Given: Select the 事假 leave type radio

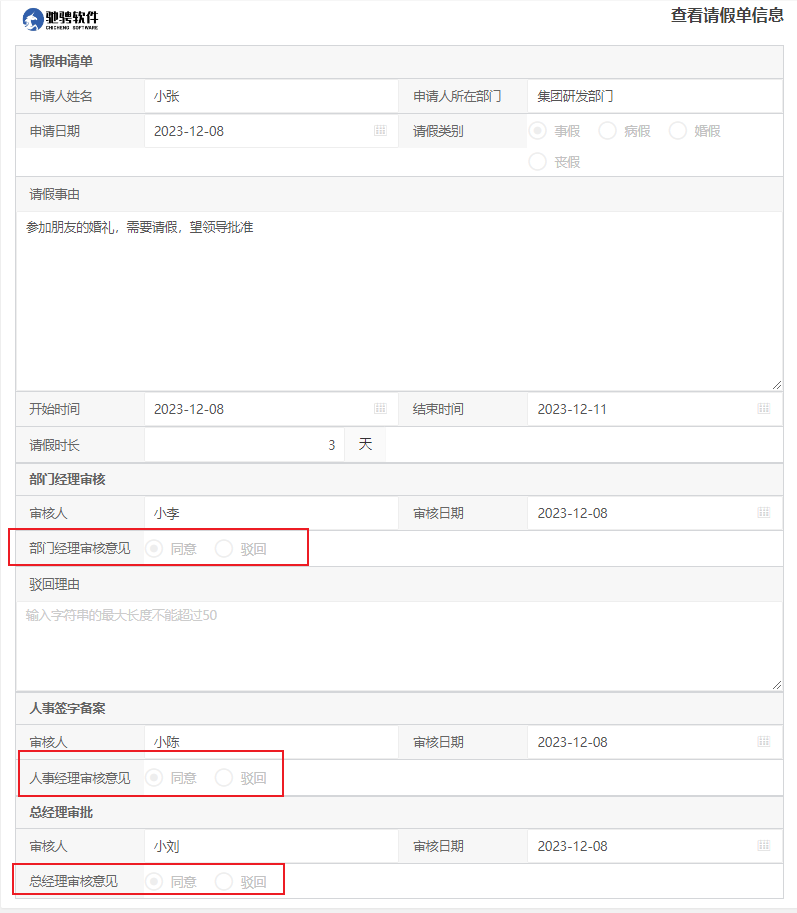Looking at the screenshot, I should pyautogui.click(x=538, y=131).
